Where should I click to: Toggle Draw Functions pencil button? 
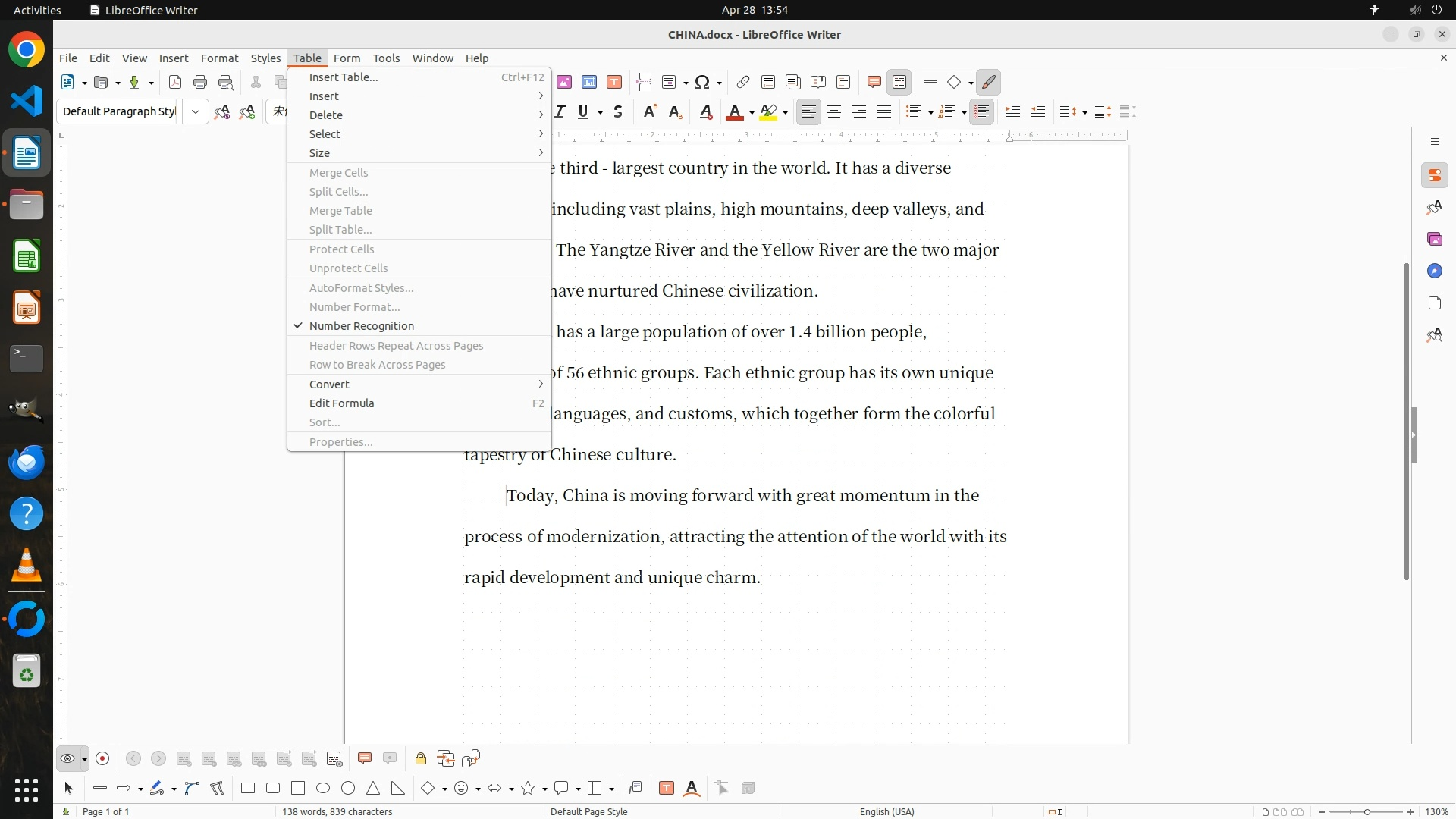tap(989, 83)
